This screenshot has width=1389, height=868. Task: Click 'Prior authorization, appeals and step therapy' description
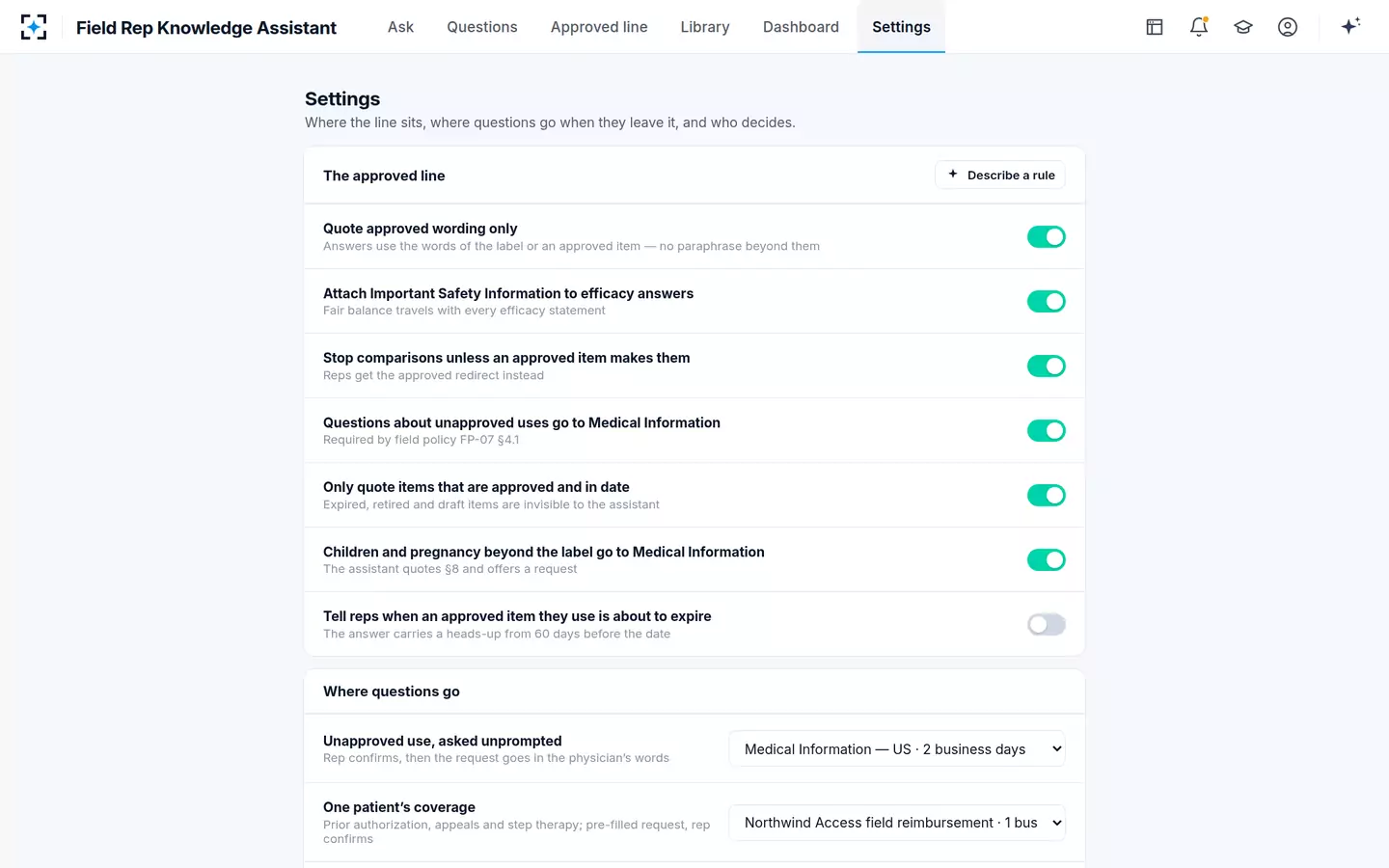click(517, 831)
